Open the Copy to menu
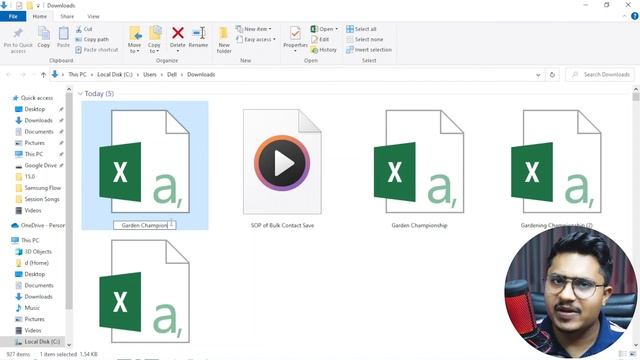This screenshot has height=360, width=640. coord(154,40)
